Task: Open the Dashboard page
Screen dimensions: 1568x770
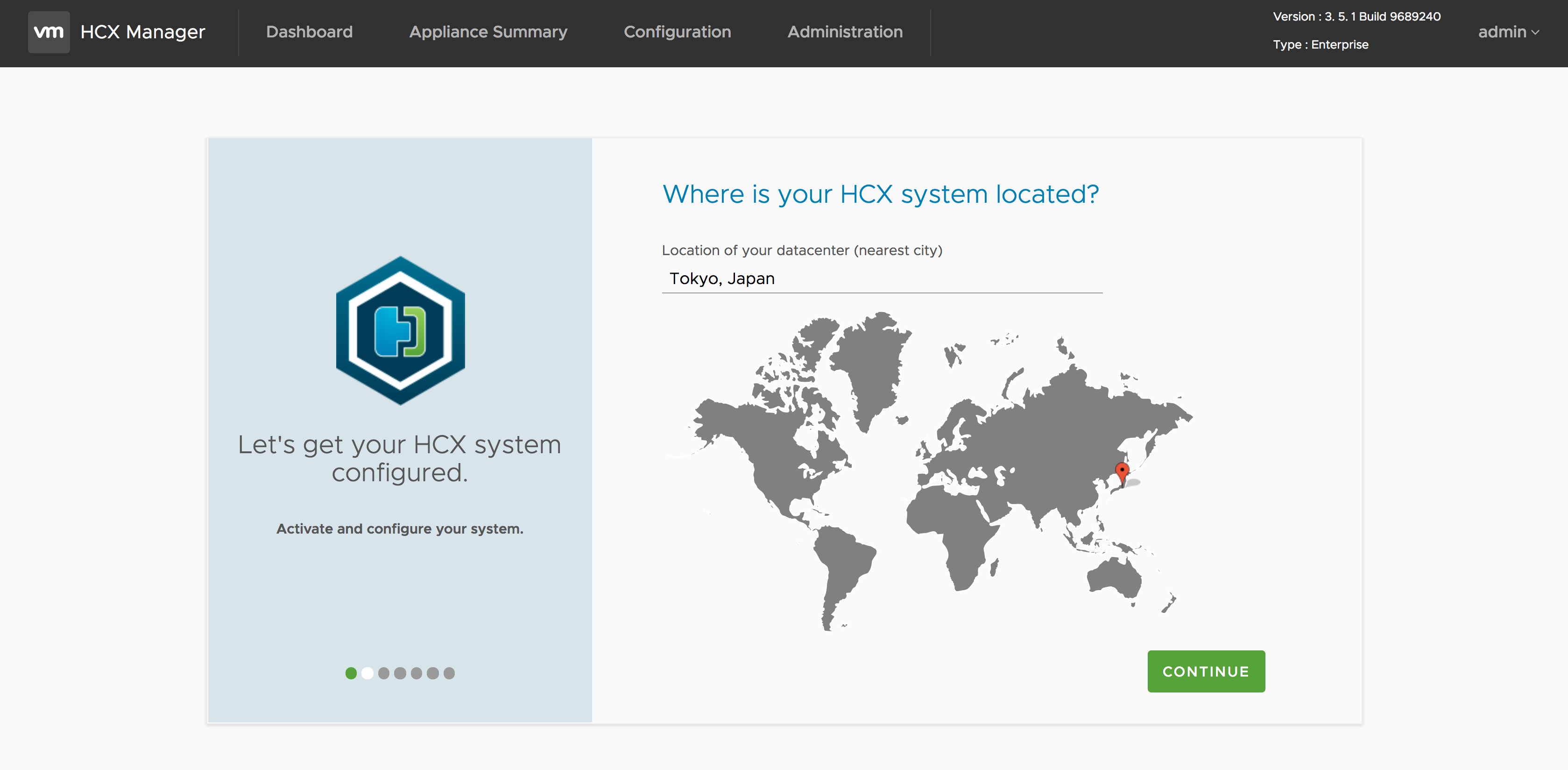Action: (309, 32)
